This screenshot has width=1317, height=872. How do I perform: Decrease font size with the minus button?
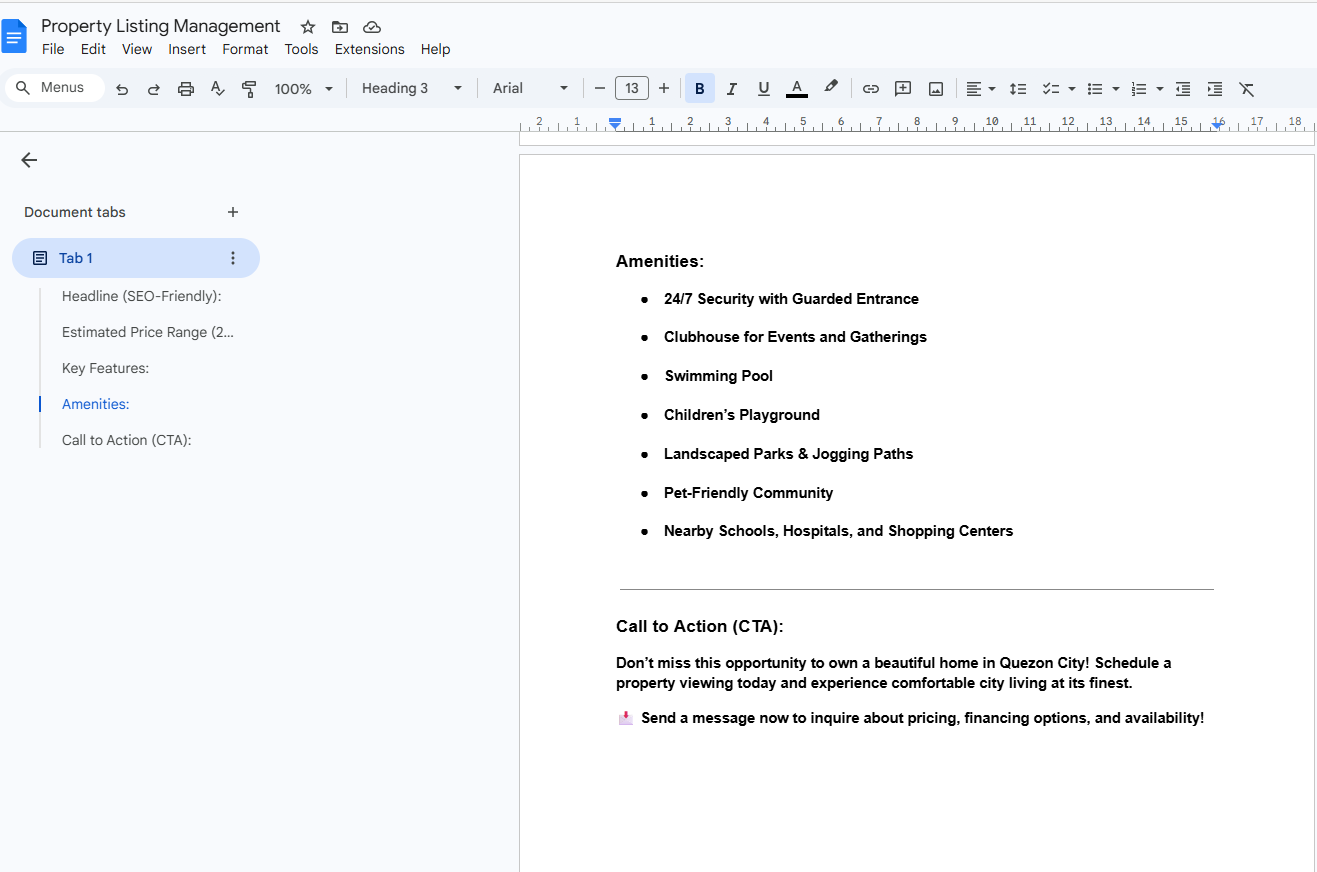[600, 89]
